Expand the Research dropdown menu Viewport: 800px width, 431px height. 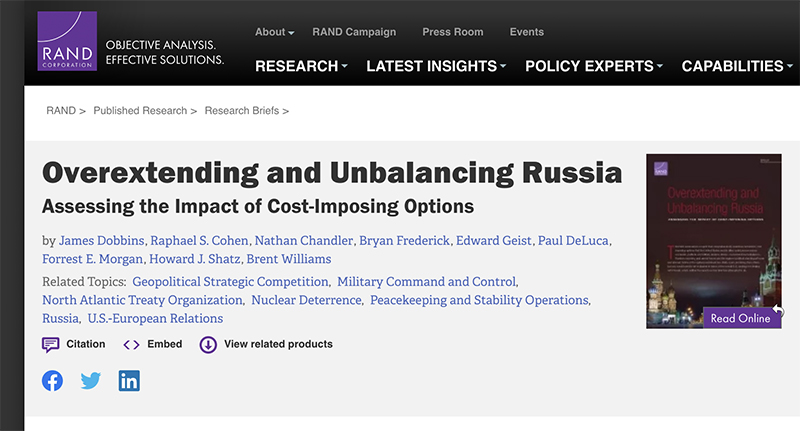click(x=301, y=67)
